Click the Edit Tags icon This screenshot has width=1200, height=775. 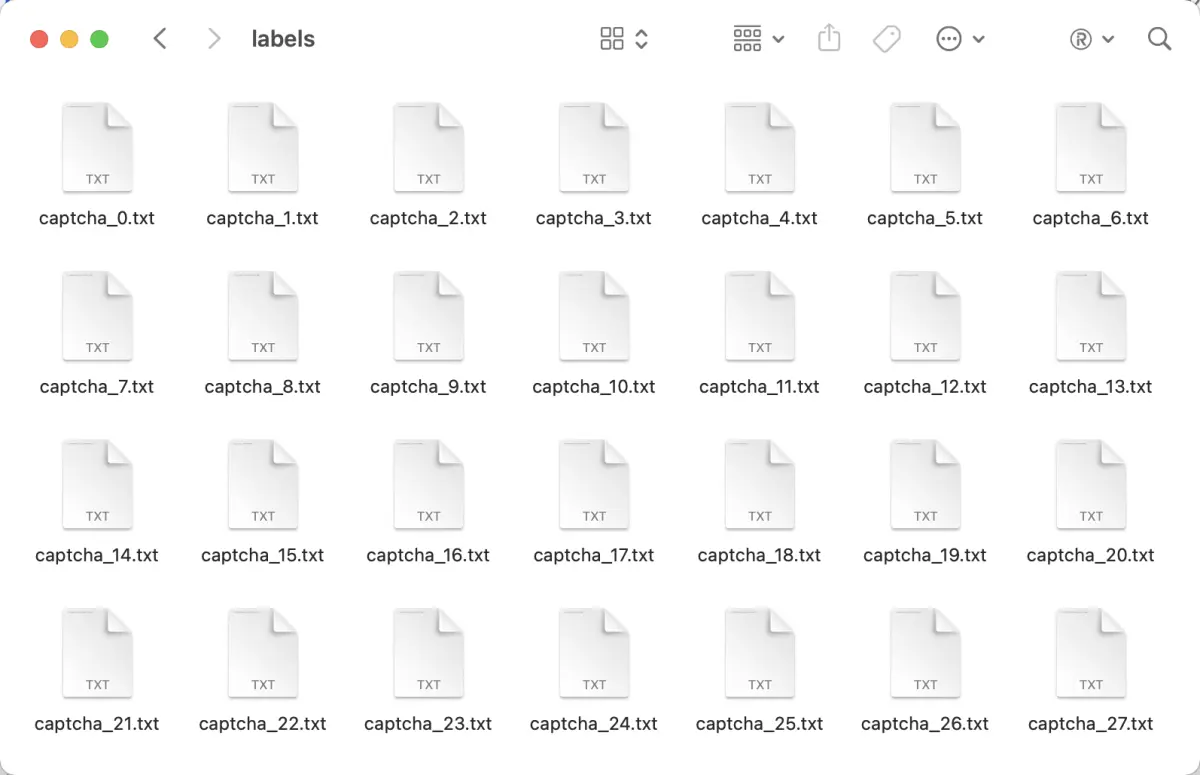point(886,39)
